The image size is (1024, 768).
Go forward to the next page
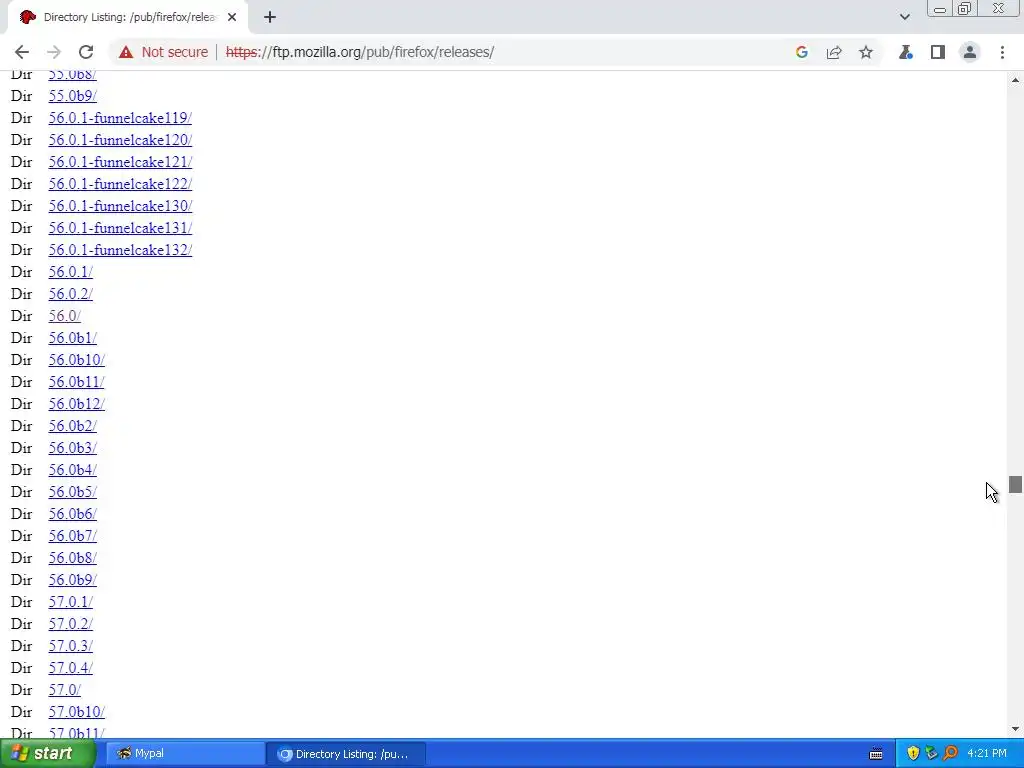54,52
